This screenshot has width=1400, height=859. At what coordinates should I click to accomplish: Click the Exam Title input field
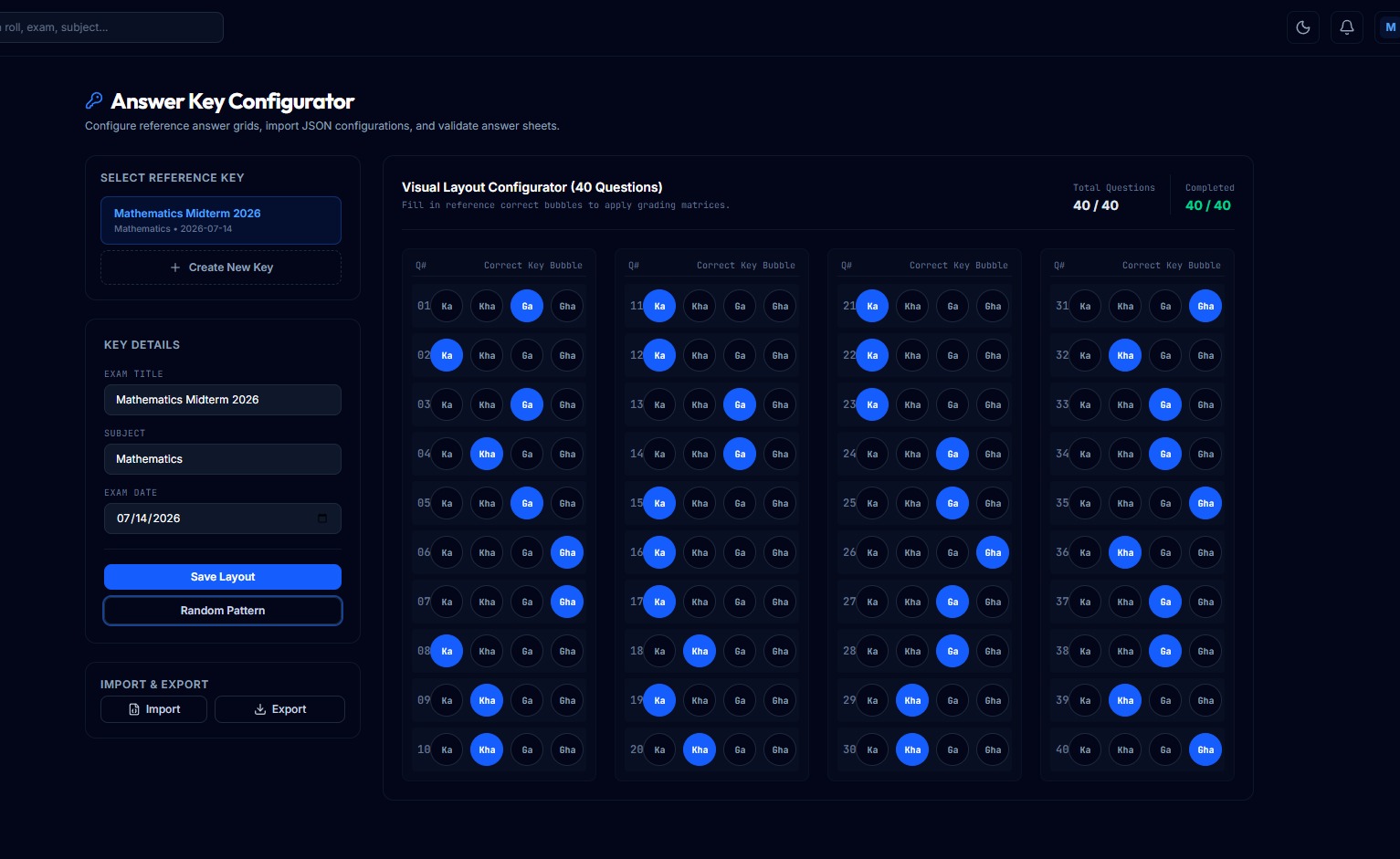(223, 400)
